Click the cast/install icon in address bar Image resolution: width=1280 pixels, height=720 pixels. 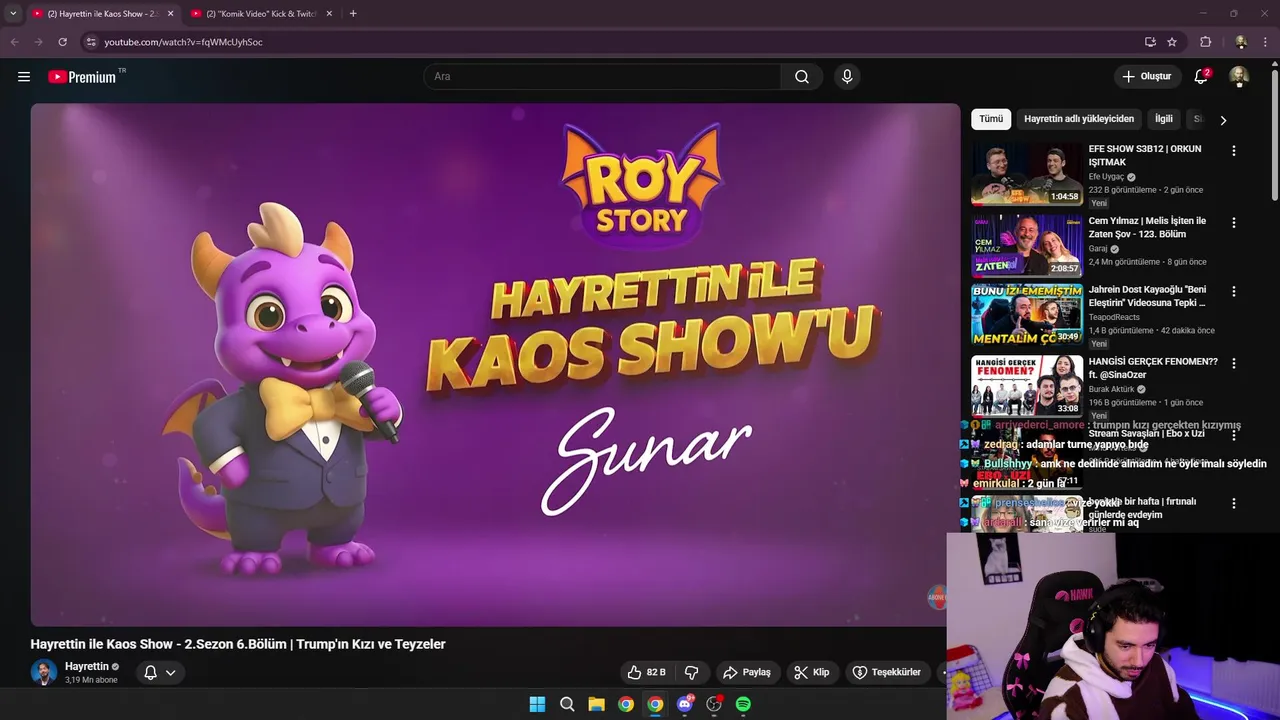click(1150, 42)
